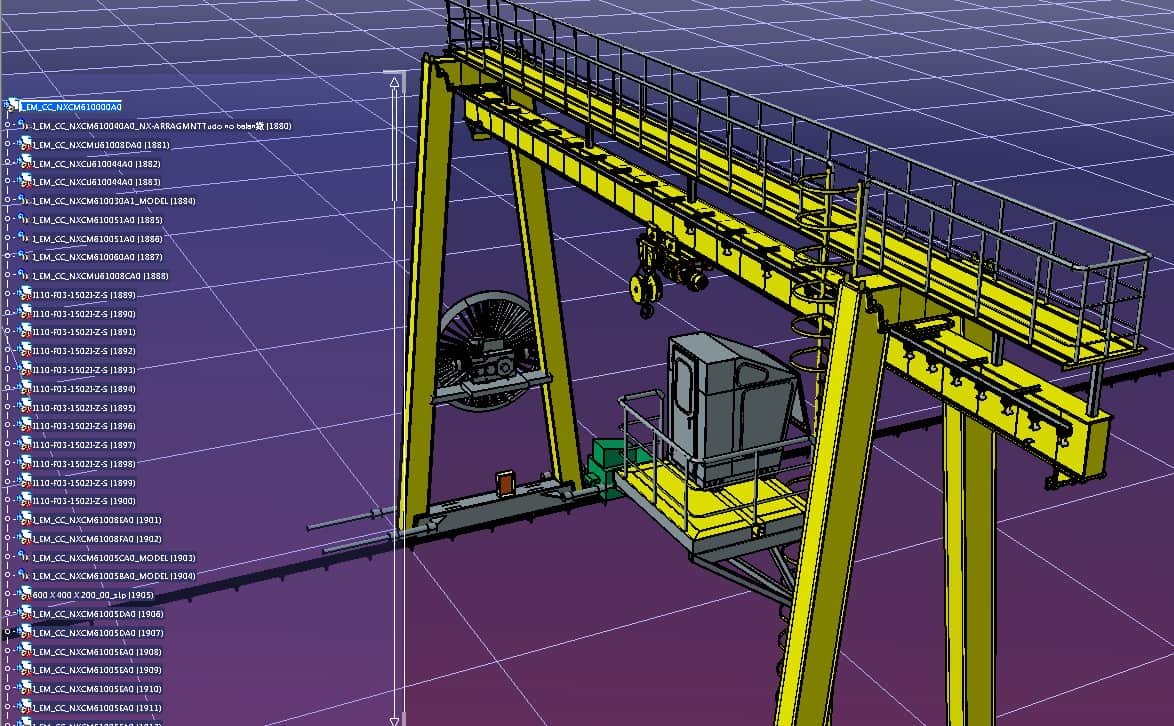Expand node 1110-F03-15021-Z-S (1890)
This screenshot has width=1174, height=726.
[7, 314]
